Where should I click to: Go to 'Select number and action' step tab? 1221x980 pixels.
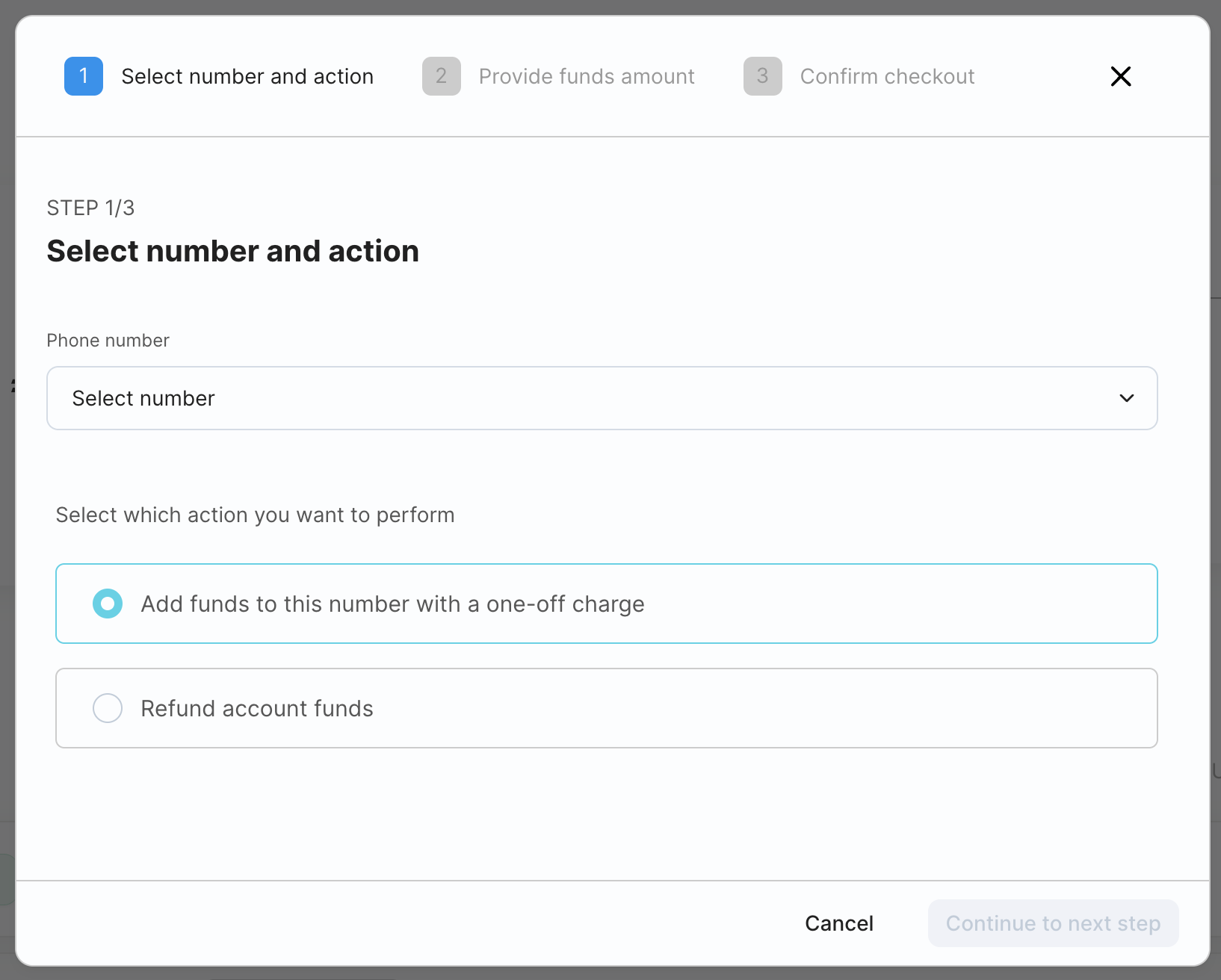pyautogui.click(x=247, y=76)
